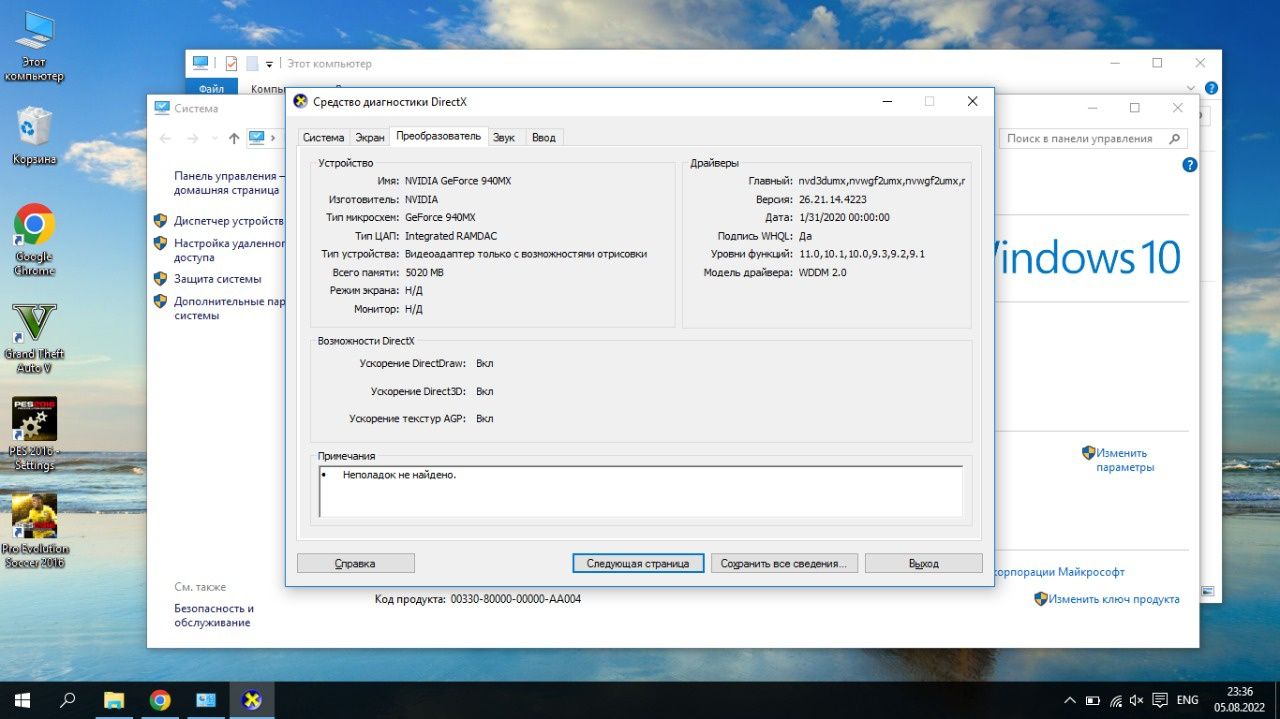Switch to the Ввод tab

544,138
